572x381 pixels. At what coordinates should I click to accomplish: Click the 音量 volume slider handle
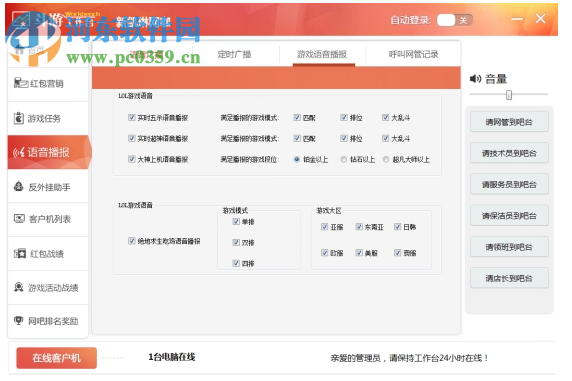[509, 95]
